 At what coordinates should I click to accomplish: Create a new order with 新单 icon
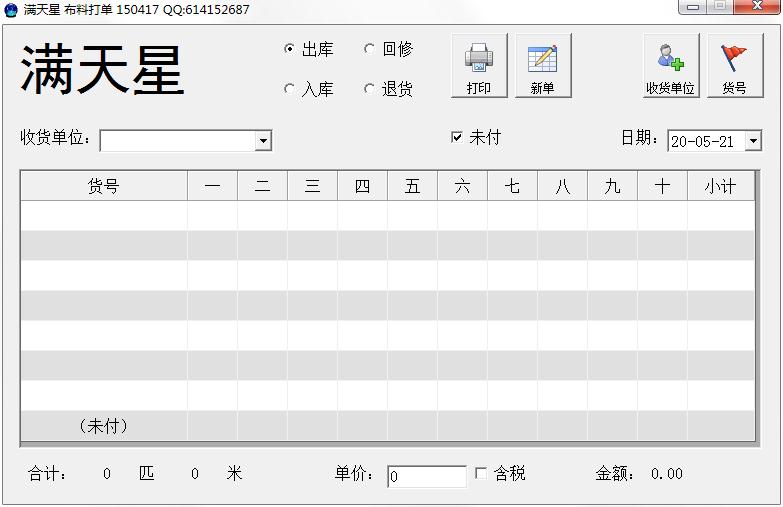click(x=543, y=66)
